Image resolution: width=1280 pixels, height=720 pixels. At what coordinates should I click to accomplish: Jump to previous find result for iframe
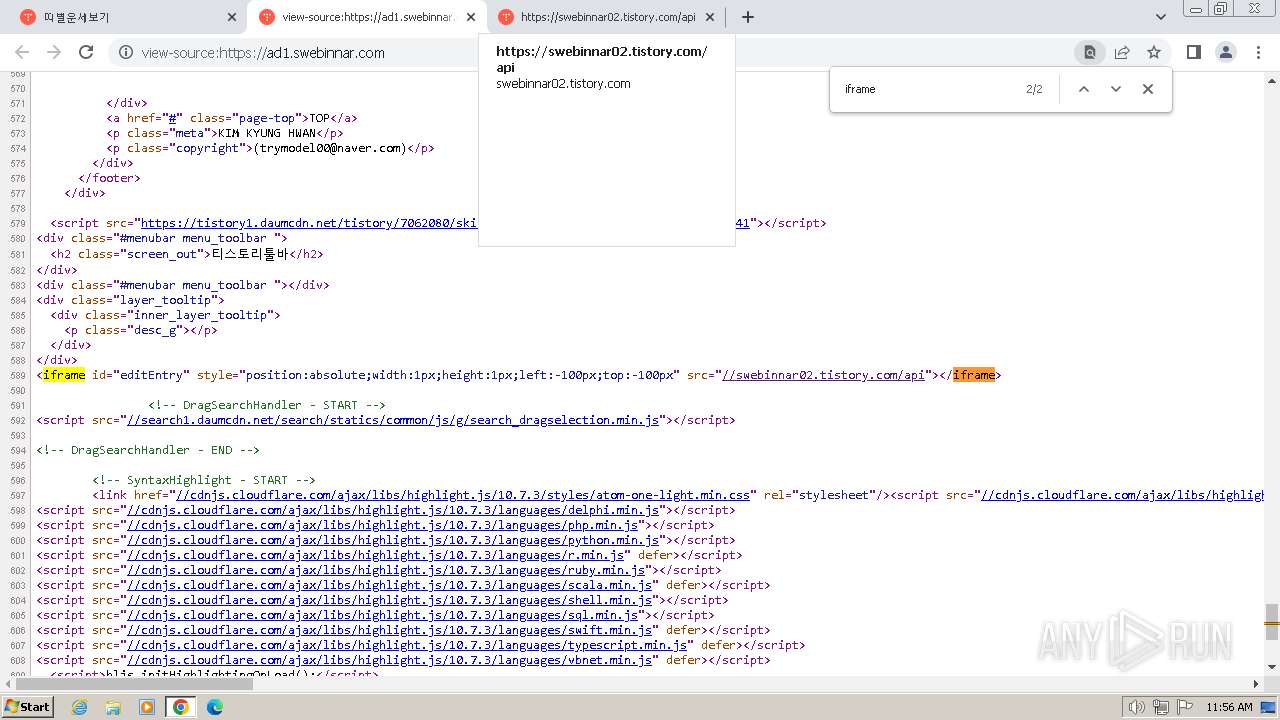(x=1083, y=89)
